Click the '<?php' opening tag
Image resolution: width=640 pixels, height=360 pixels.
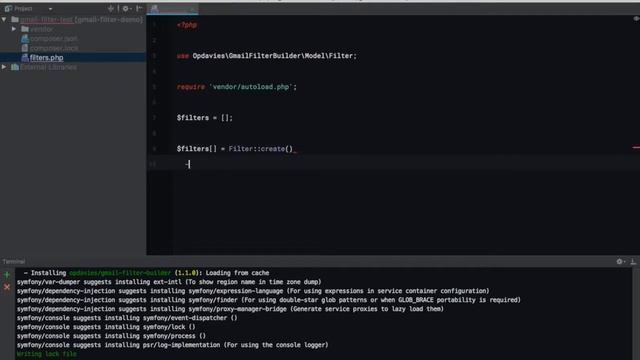(x=187, y=25)
